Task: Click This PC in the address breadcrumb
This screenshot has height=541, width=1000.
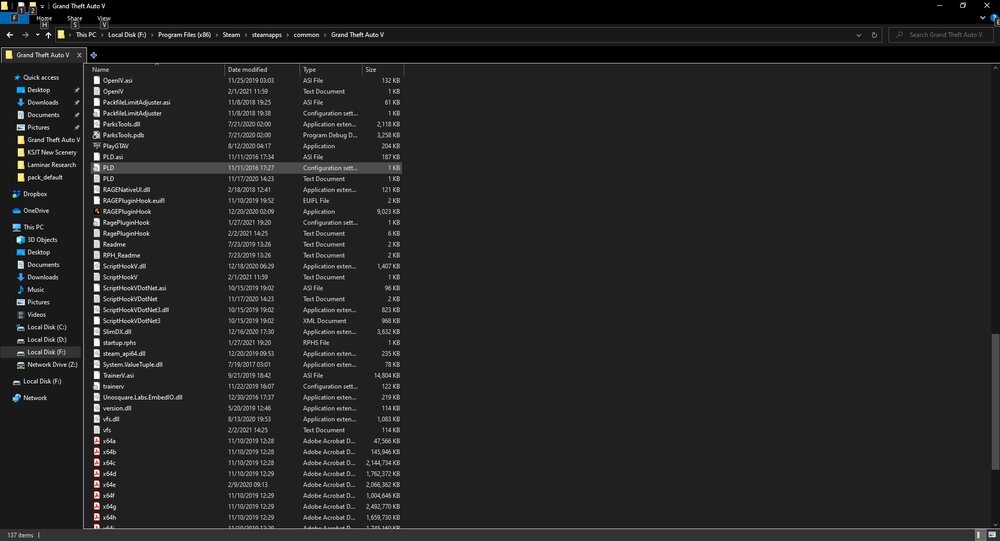Action: pyautogui.click(x=86, y=35)
